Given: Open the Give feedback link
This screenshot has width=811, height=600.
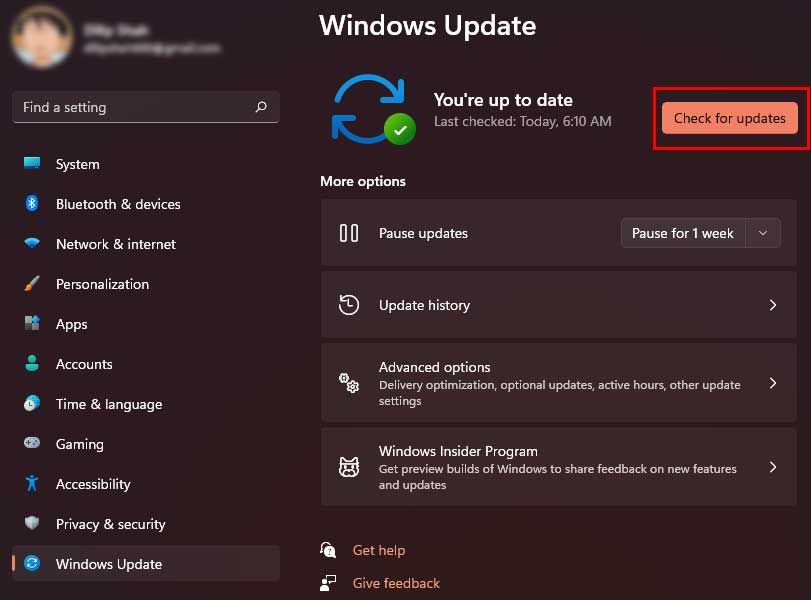Looking at the screenshot, I should pos(396,583).
